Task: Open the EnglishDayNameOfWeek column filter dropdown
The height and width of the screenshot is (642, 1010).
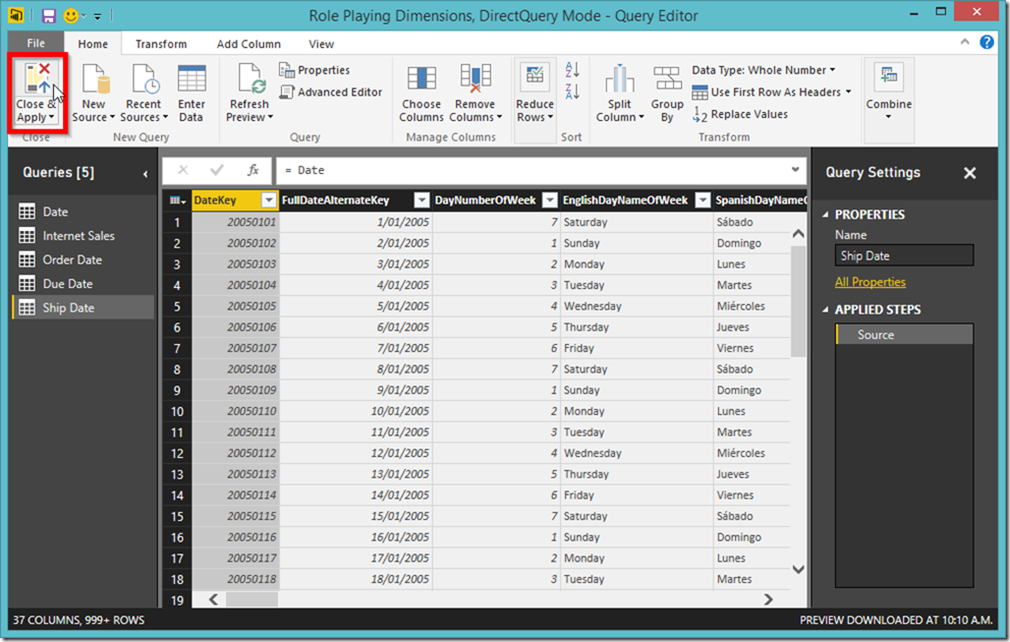Action: point(703,200)
